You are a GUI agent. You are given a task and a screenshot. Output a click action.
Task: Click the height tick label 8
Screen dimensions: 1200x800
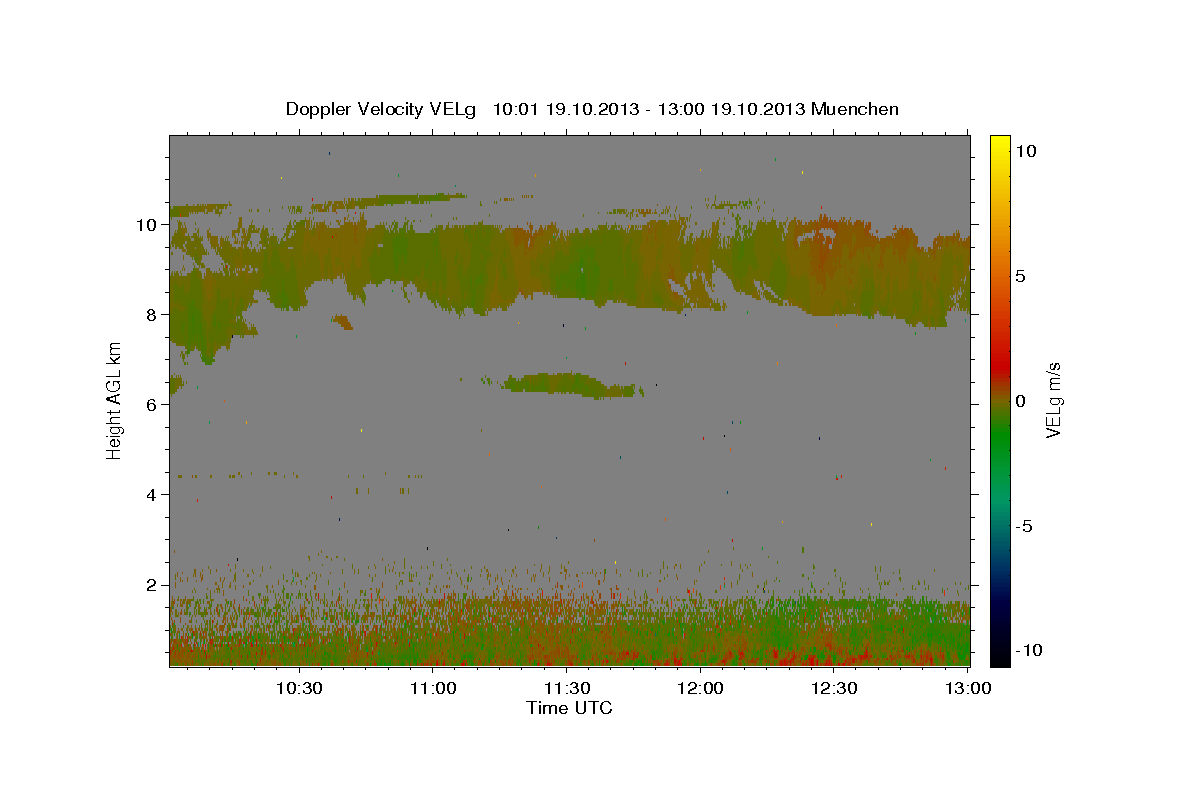[152, 314]
